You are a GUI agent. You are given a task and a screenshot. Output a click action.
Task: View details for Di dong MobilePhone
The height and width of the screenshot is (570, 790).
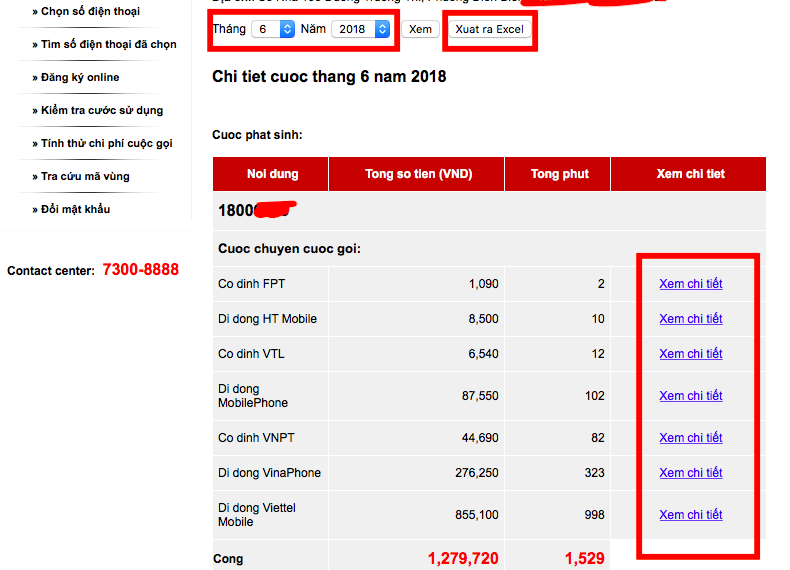[x=691, y=396]
